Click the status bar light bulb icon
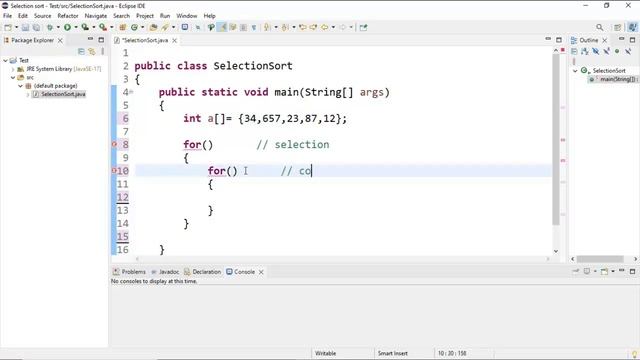Viewport: 640px width, 360px height. [x=634, y=355]
